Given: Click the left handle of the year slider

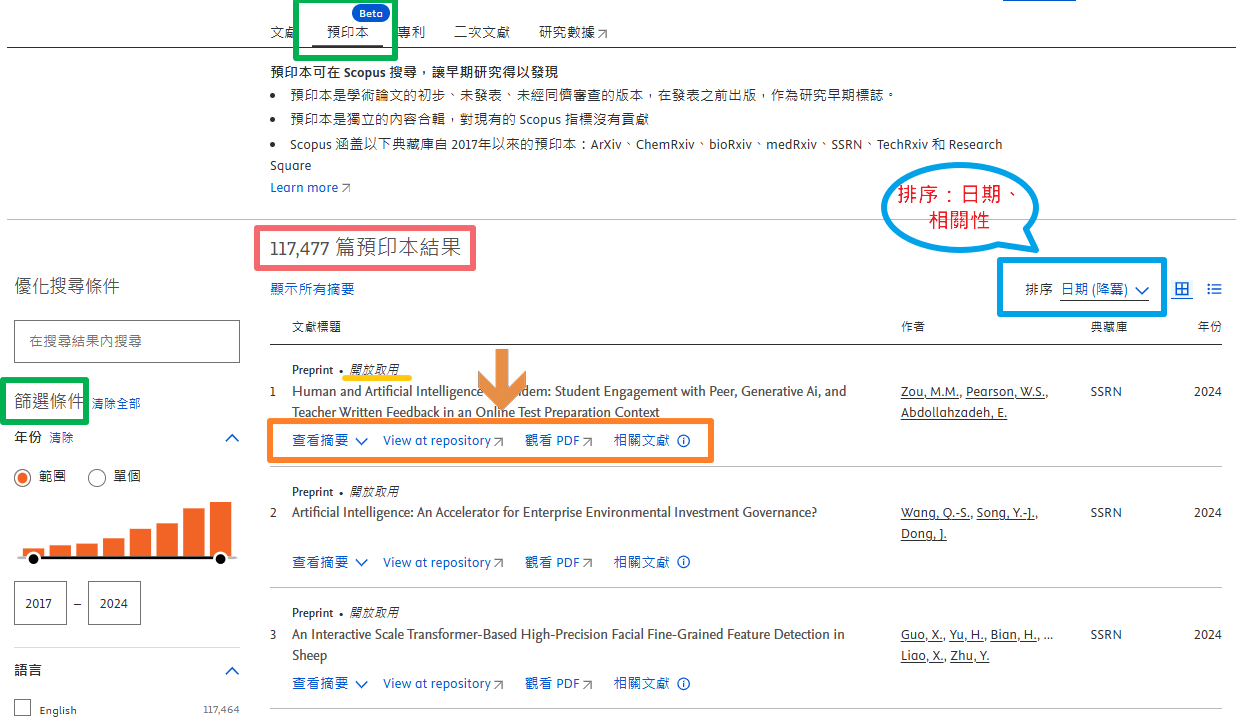Looking at the screenshot, I should (x=34, y=561).
